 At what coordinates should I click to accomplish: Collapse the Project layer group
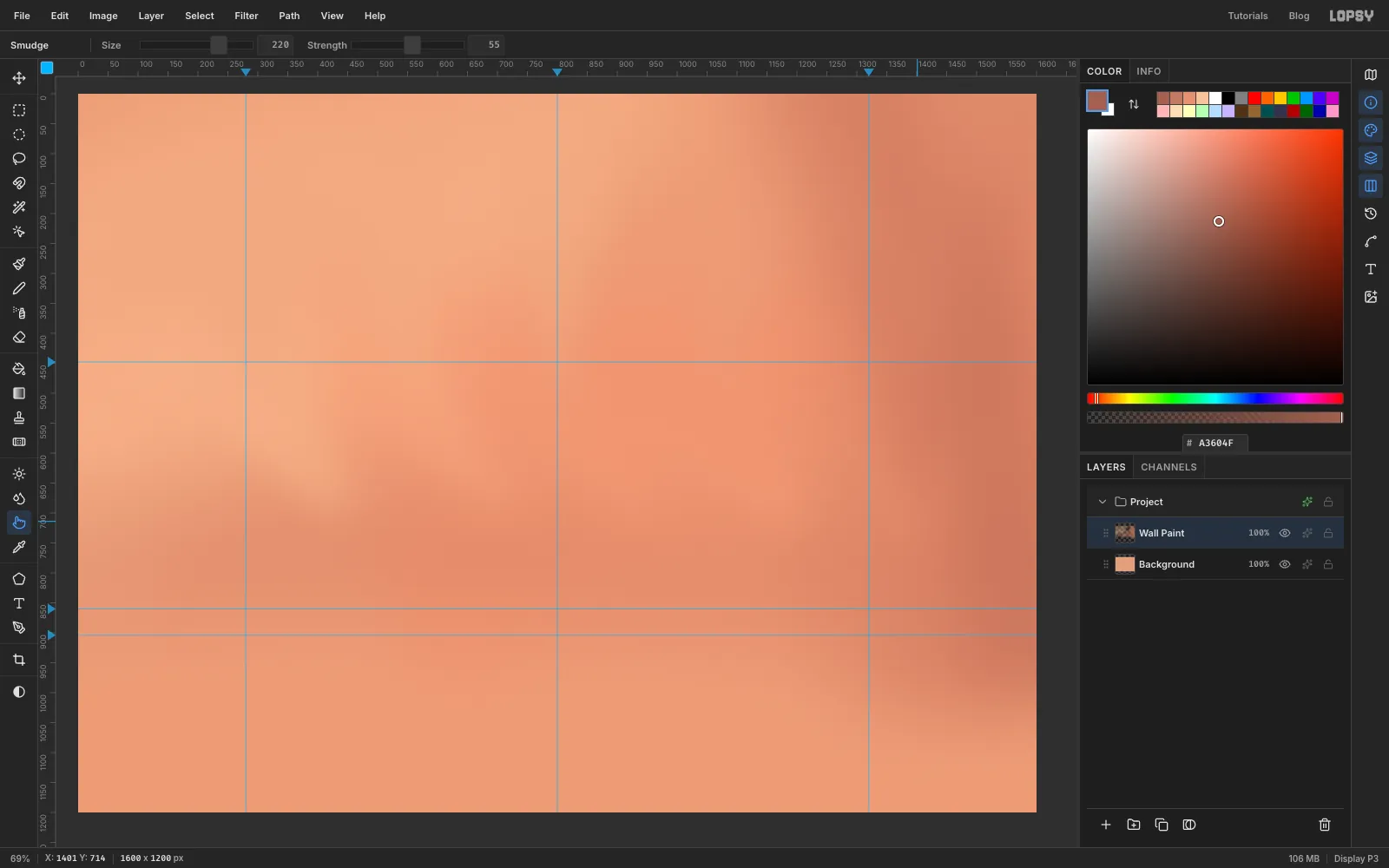click(x=1103, y=502)
